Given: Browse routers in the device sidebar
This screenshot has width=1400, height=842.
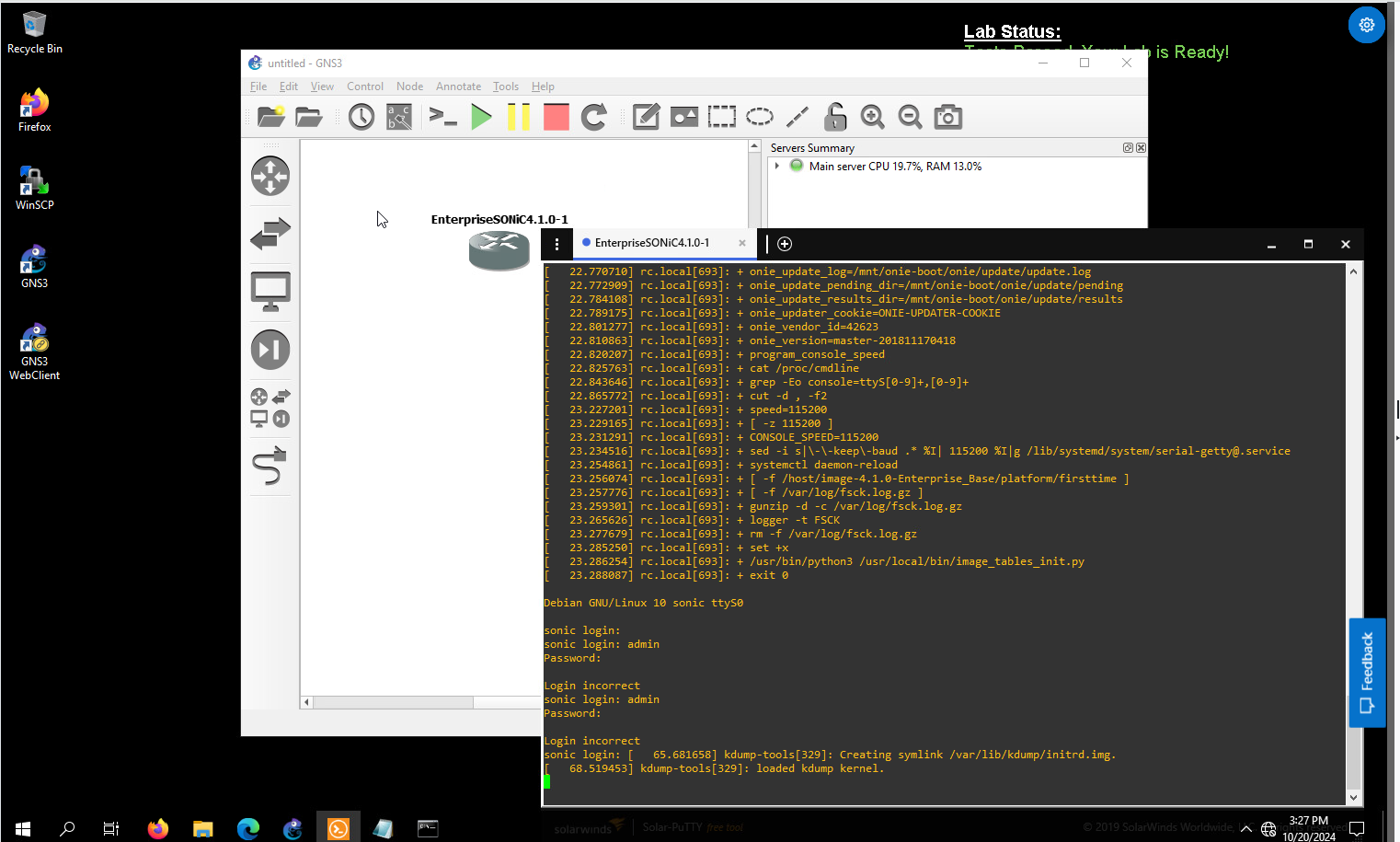Looking at the screenshot, I should click(x=270, y=176).
